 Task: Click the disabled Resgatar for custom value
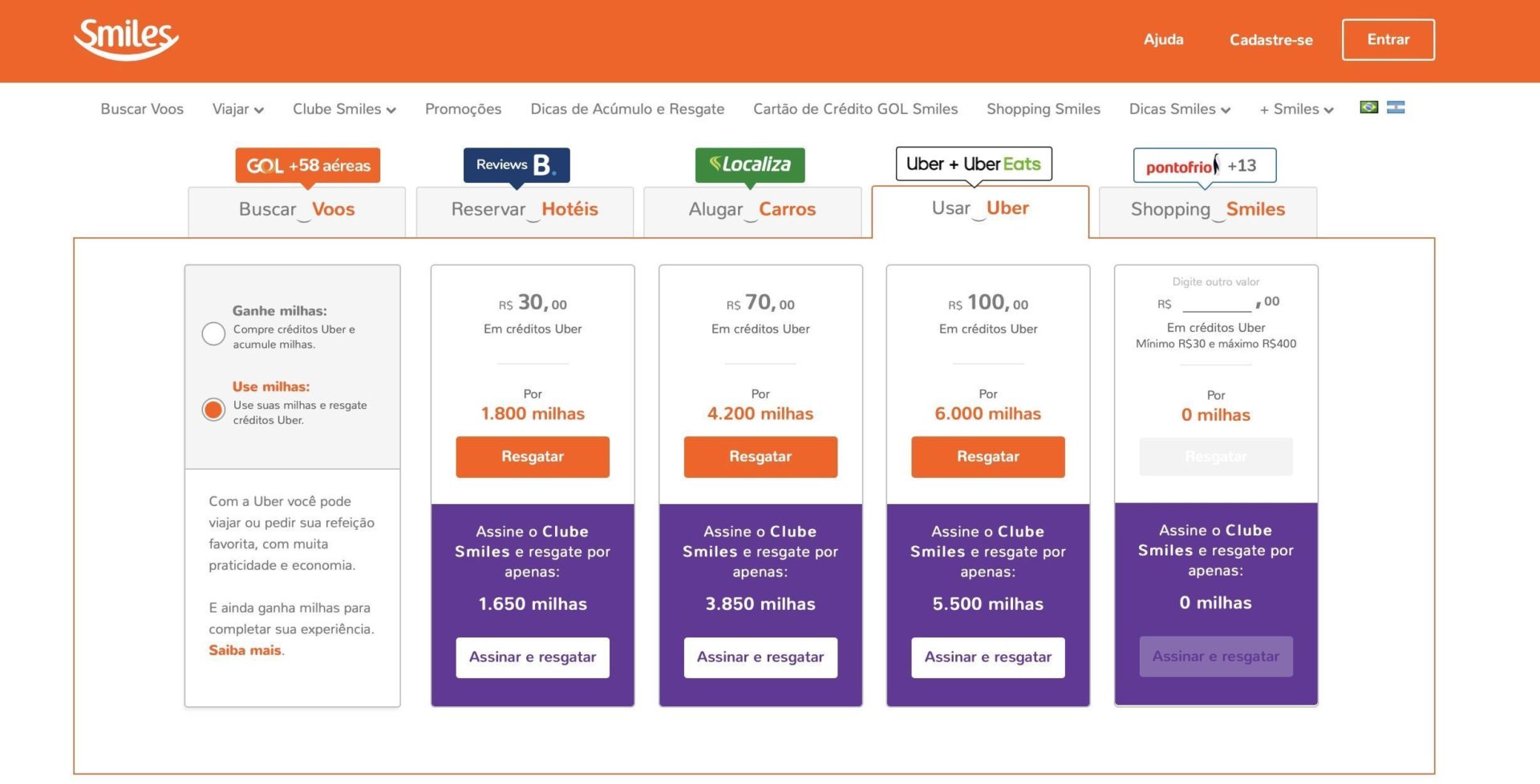[1216, 457]
